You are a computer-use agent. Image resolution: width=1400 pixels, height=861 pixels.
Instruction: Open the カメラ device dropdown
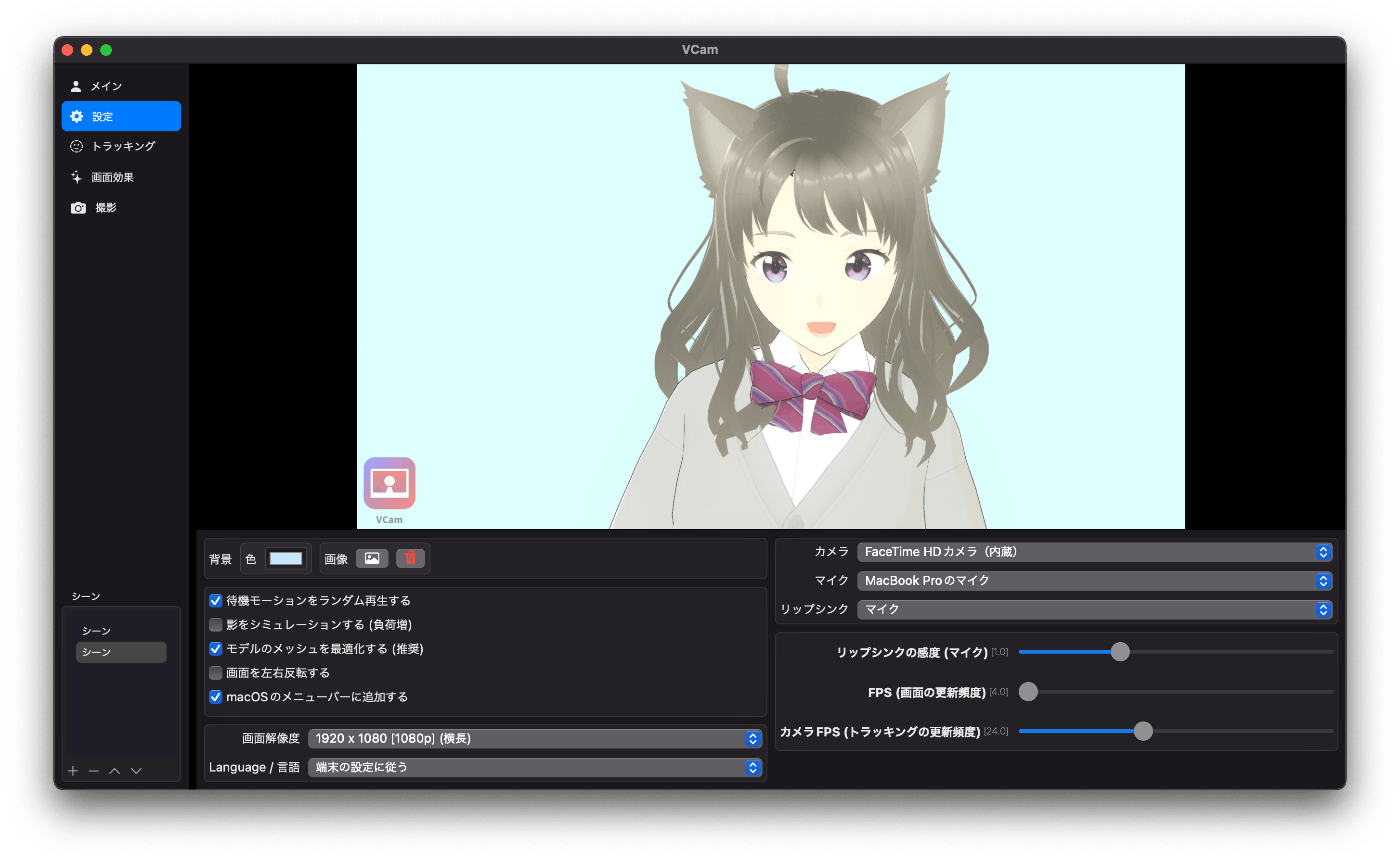[1095, 552]
